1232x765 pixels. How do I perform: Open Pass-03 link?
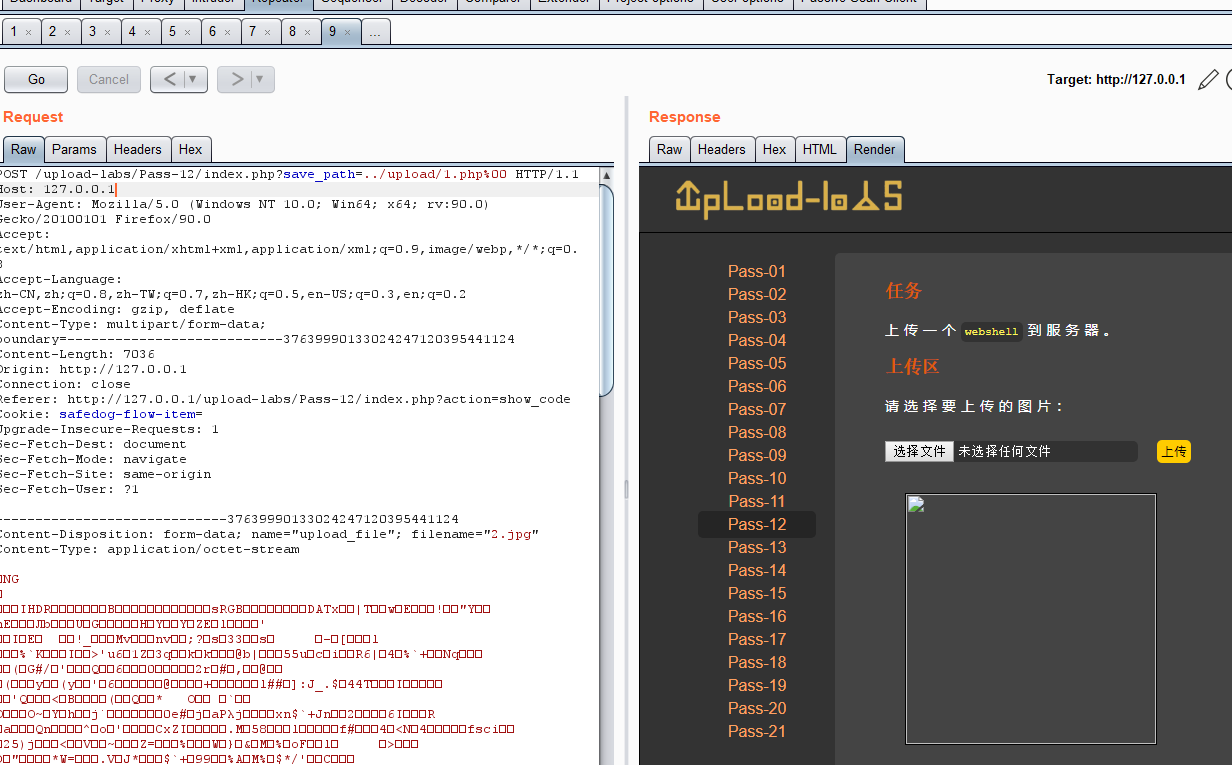(x=757, y=317)
